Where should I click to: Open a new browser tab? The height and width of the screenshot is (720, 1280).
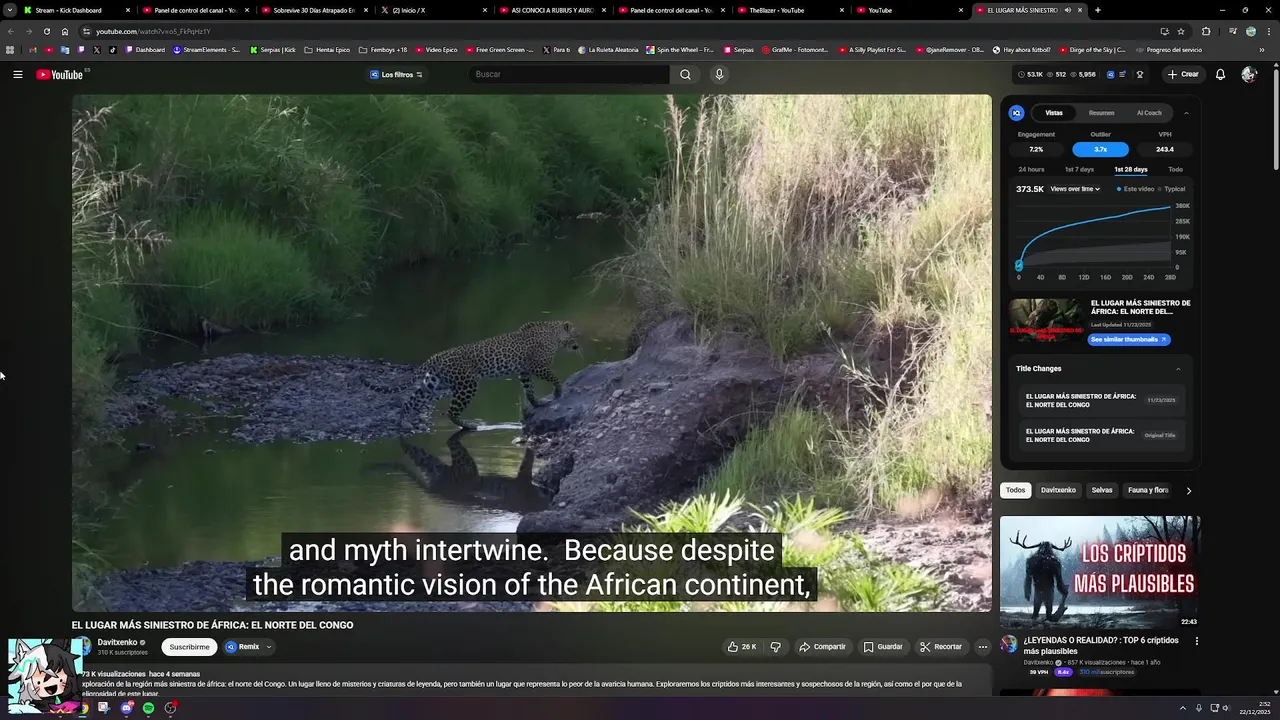[x=1098, y=10]
